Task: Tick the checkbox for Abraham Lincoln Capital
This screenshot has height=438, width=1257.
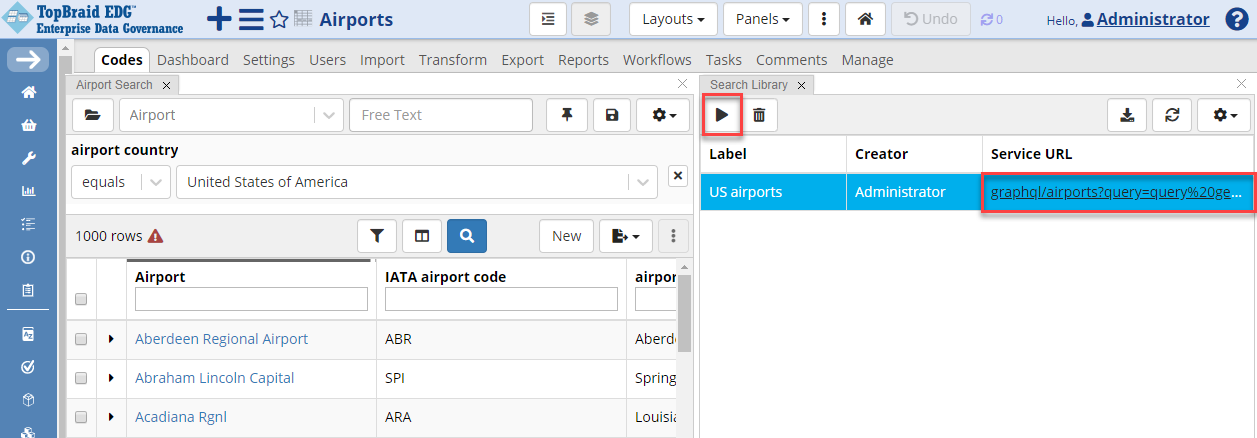Action: (x=81, y=378)
